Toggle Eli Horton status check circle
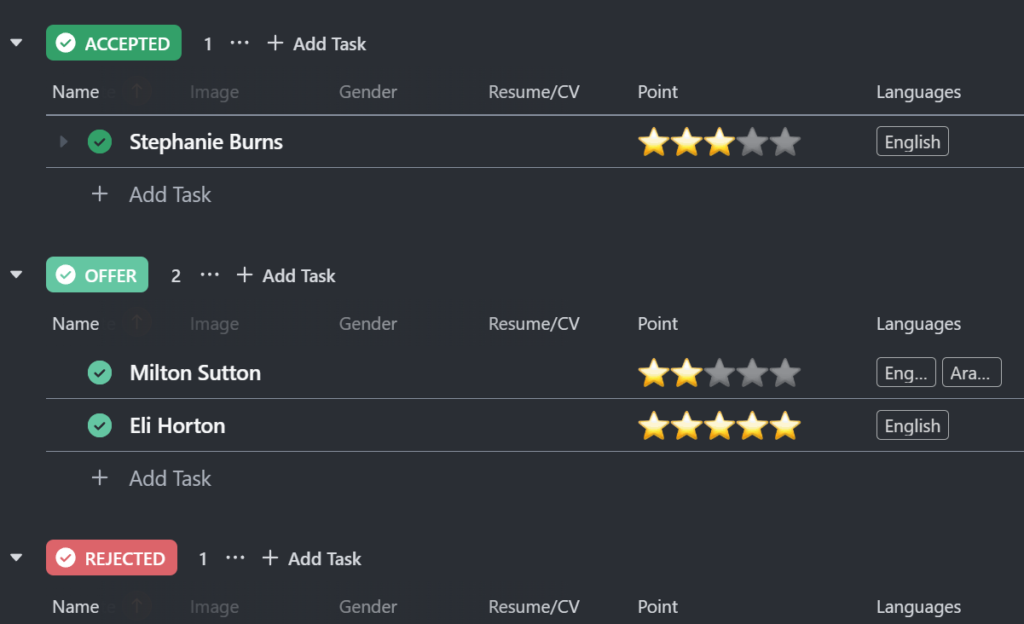Image resolution: width=1024 pixels, height=624 pixels. [99, 426]
